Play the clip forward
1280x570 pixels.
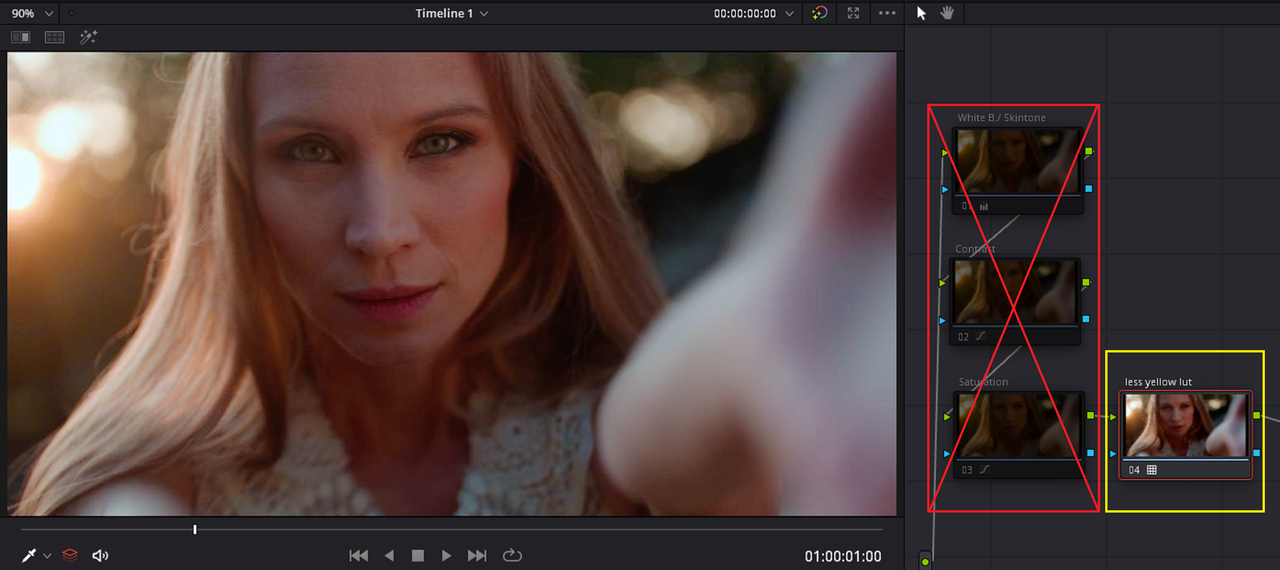(447, 555)
